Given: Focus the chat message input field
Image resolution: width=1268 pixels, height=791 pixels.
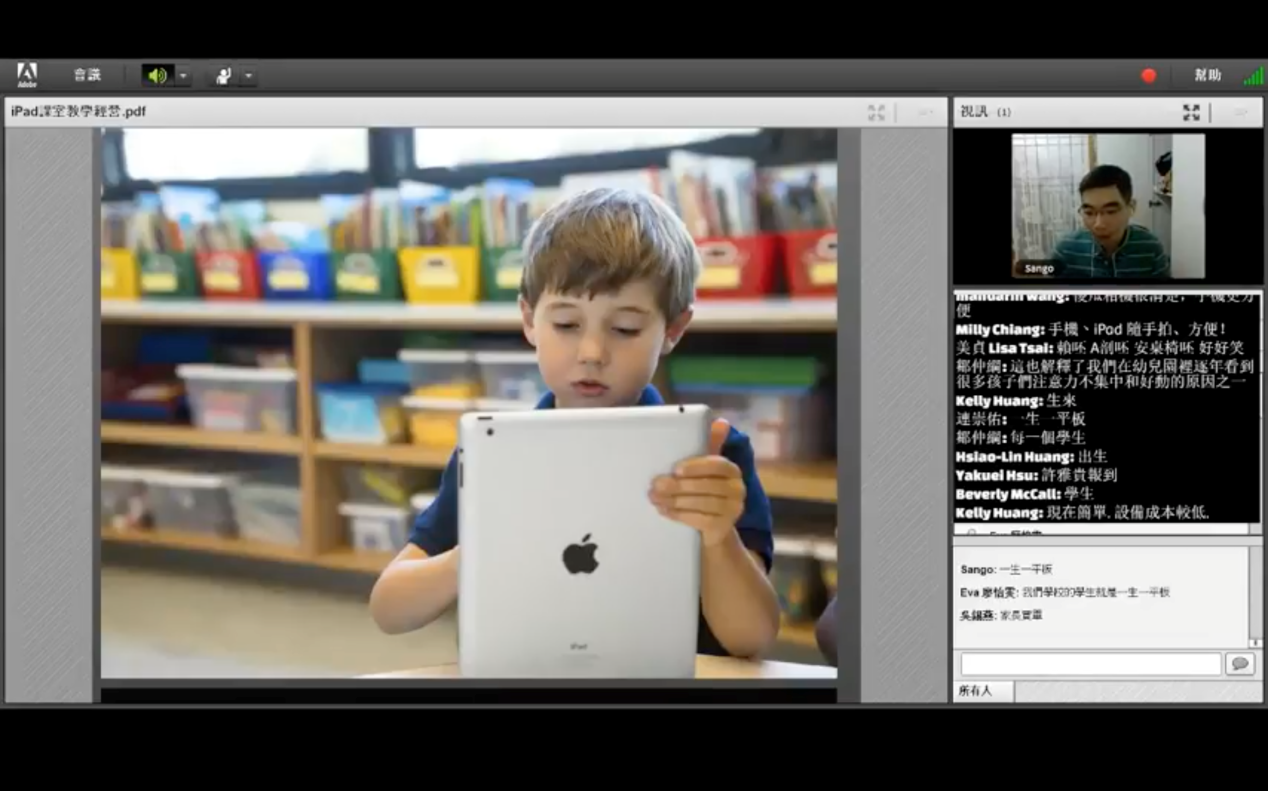Looking at the screenshot, I should point(1091,664).
